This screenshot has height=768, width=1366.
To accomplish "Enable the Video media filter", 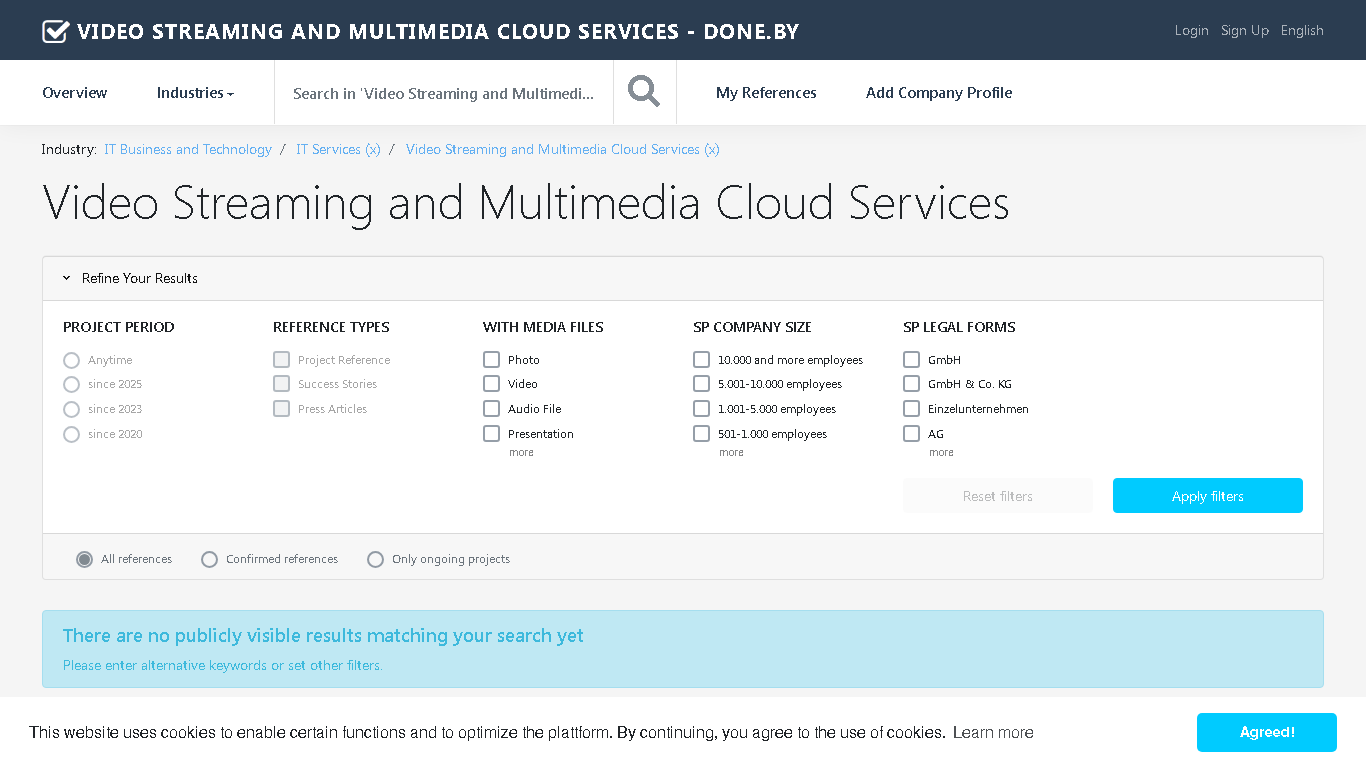I will click(x=491, y=383).
